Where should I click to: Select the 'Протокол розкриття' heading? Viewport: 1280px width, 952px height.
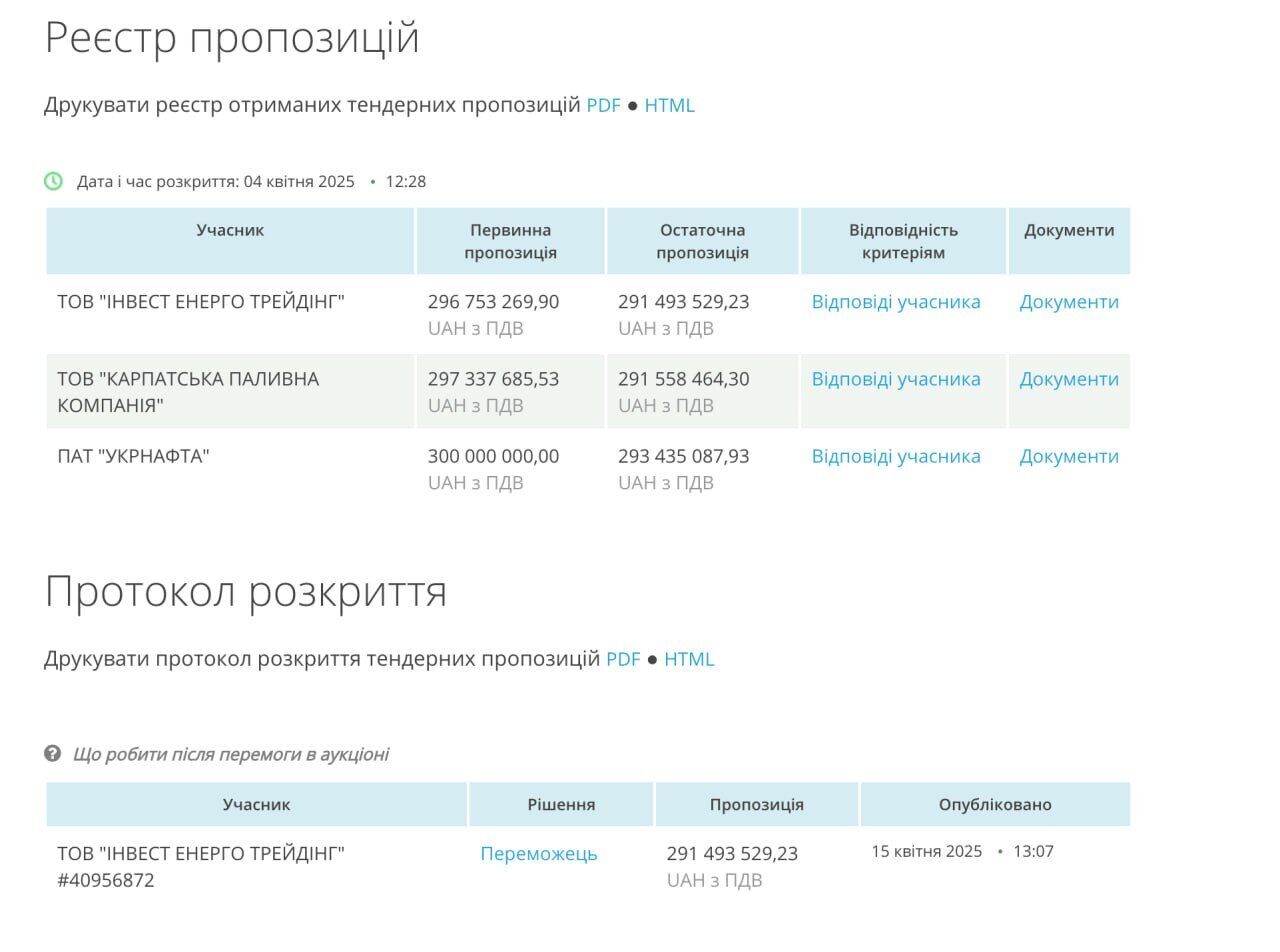[x=246, y=591]
